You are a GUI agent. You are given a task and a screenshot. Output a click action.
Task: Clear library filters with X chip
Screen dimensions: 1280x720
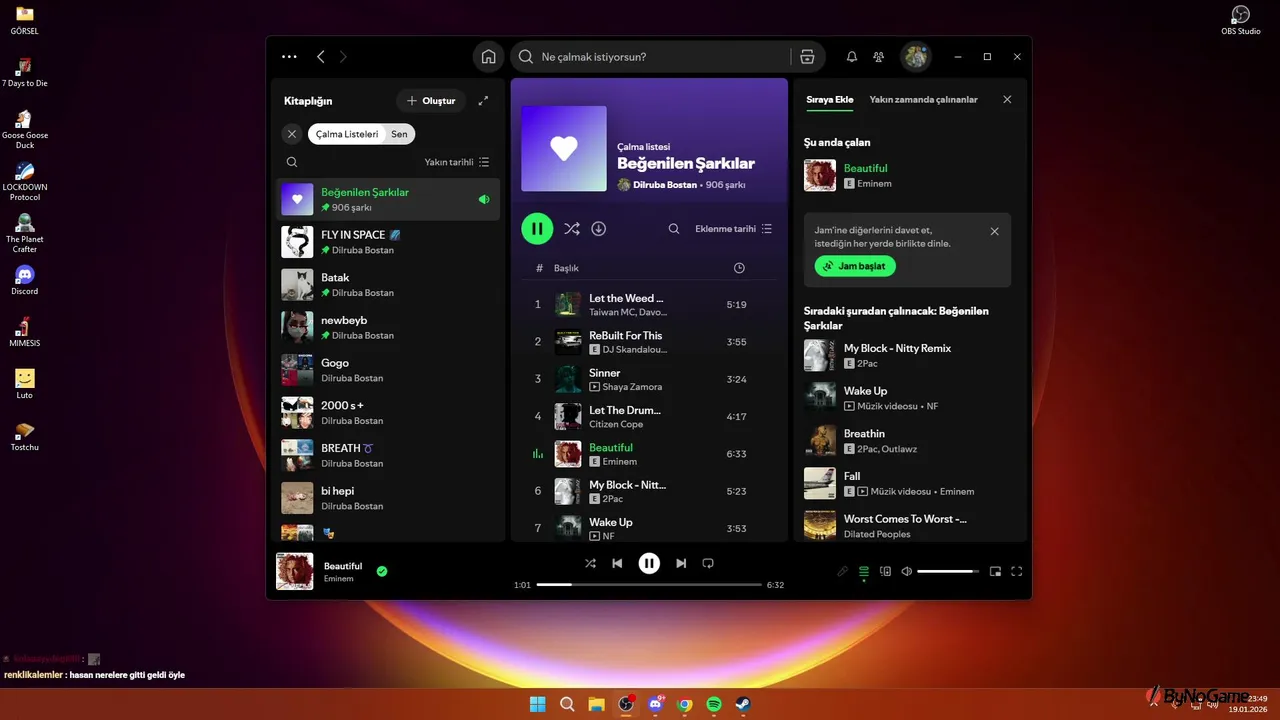292,134
